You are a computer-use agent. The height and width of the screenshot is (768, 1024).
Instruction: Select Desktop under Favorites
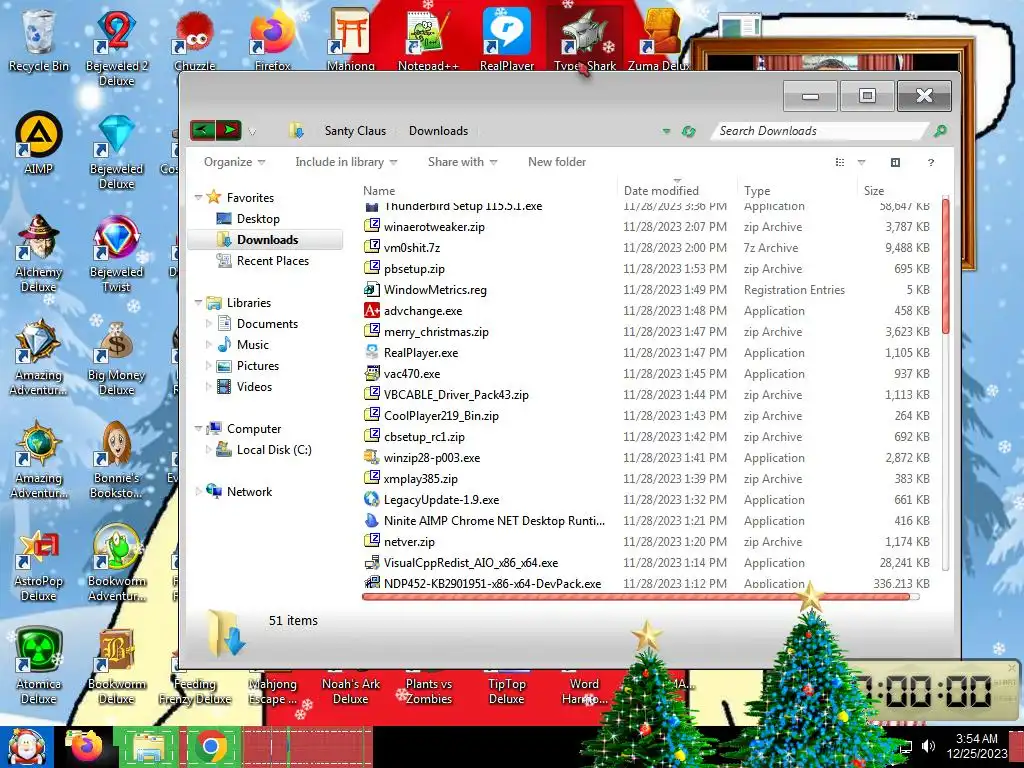[258, 219]
